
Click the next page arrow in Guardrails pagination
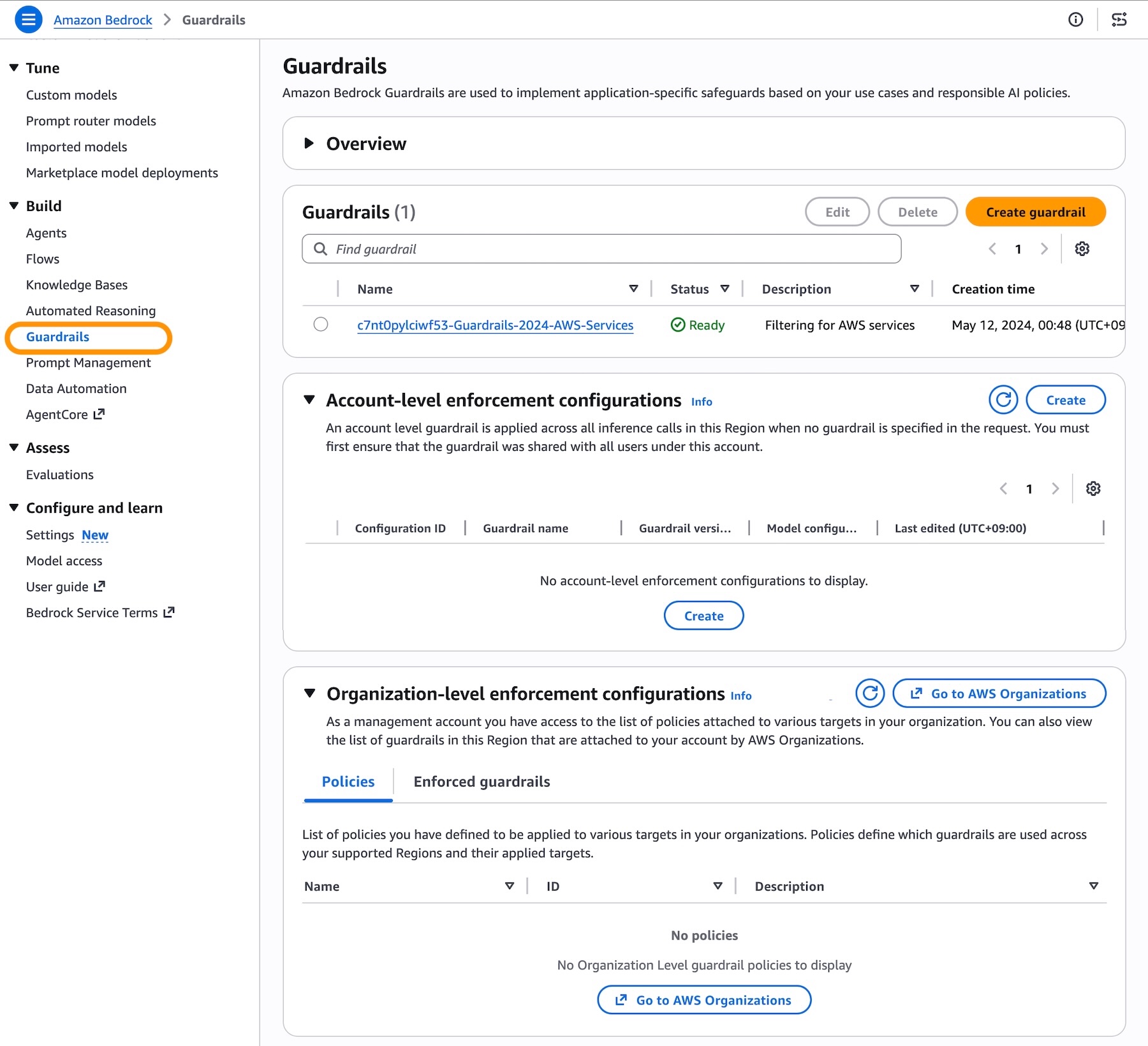pyautogui.click(x=1044, y=249)
